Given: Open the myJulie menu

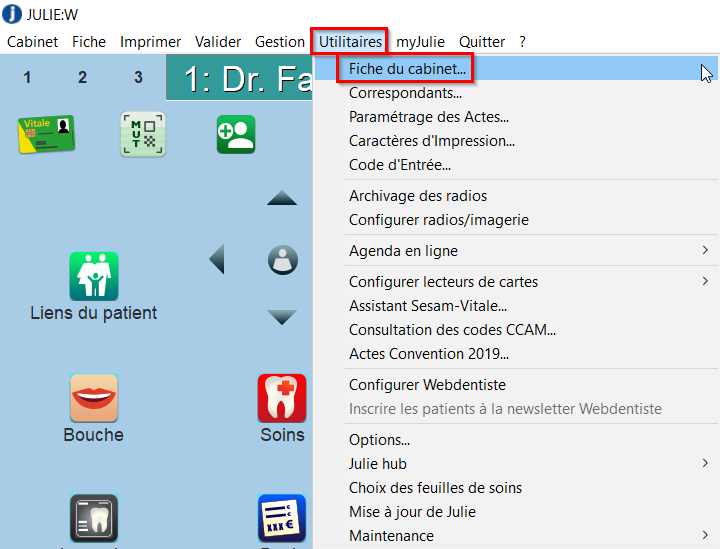Looking at the screenshot, I should tap(421, 42).
